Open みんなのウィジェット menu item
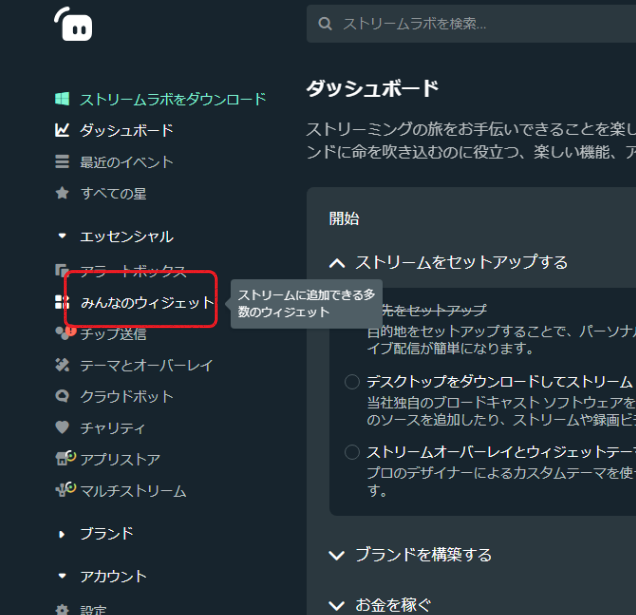Viewport: 636px width, 615px height. pyautogui.click(x=147, y=302)
